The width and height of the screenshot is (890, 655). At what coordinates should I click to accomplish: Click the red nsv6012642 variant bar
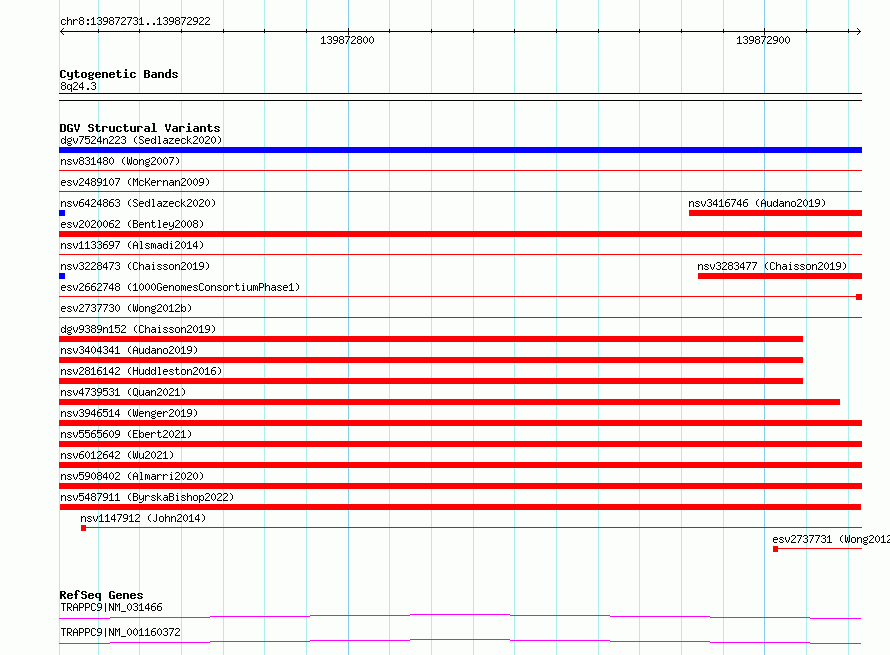point(460,465)
